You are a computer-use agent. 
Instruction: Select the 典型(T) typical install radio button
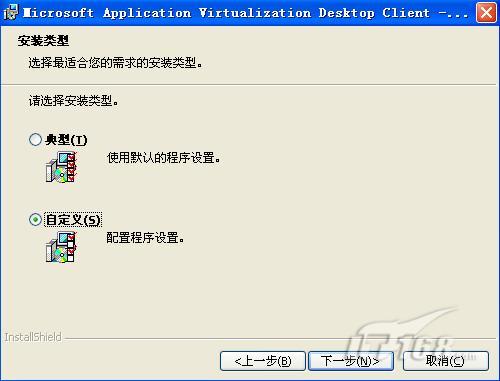35,140
